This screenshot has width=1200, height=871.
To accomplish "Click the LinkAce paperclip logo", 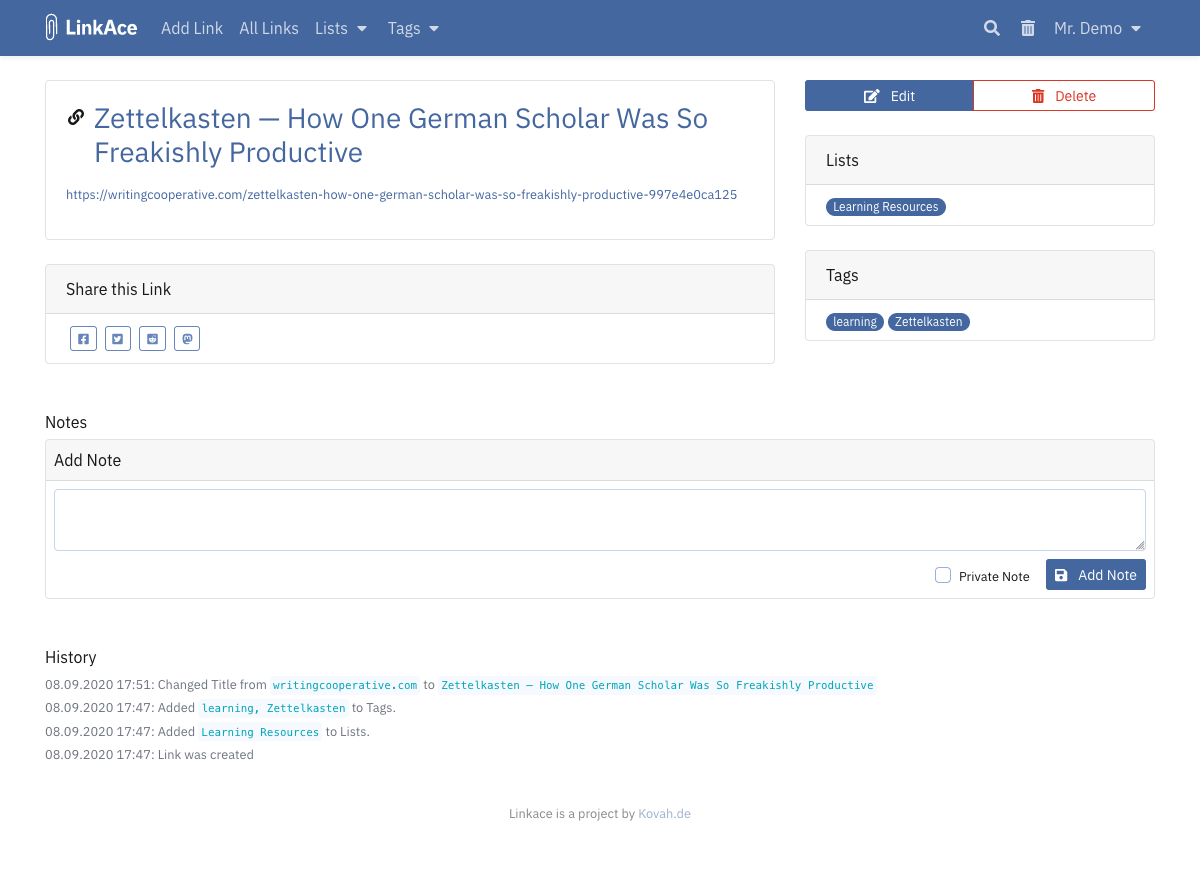I will [x=51, y=28].
